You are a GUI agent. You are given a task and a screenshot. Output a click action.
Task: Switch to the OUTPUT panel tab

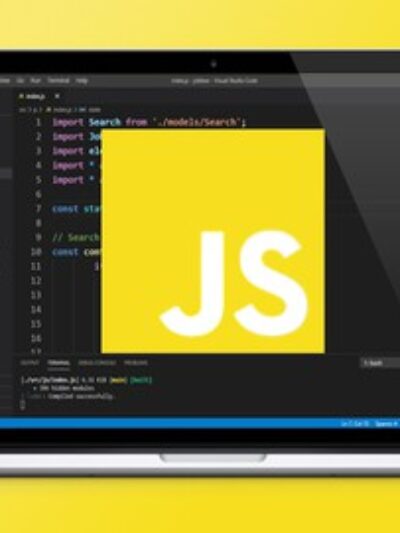pyautogui.click(x=30, y=363)
